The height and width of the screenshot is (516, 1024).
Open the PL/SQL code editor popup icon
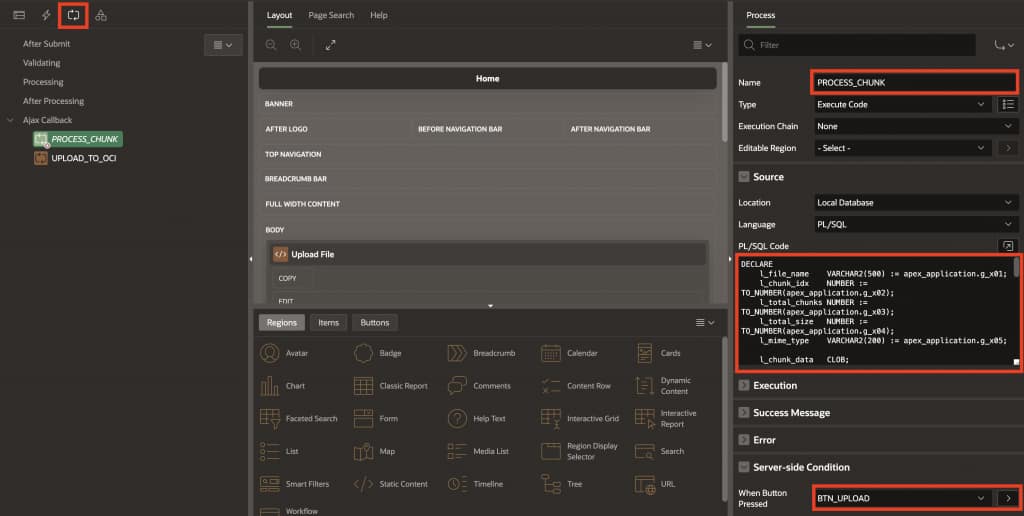pyautogui.click(x=1008, y=246)
